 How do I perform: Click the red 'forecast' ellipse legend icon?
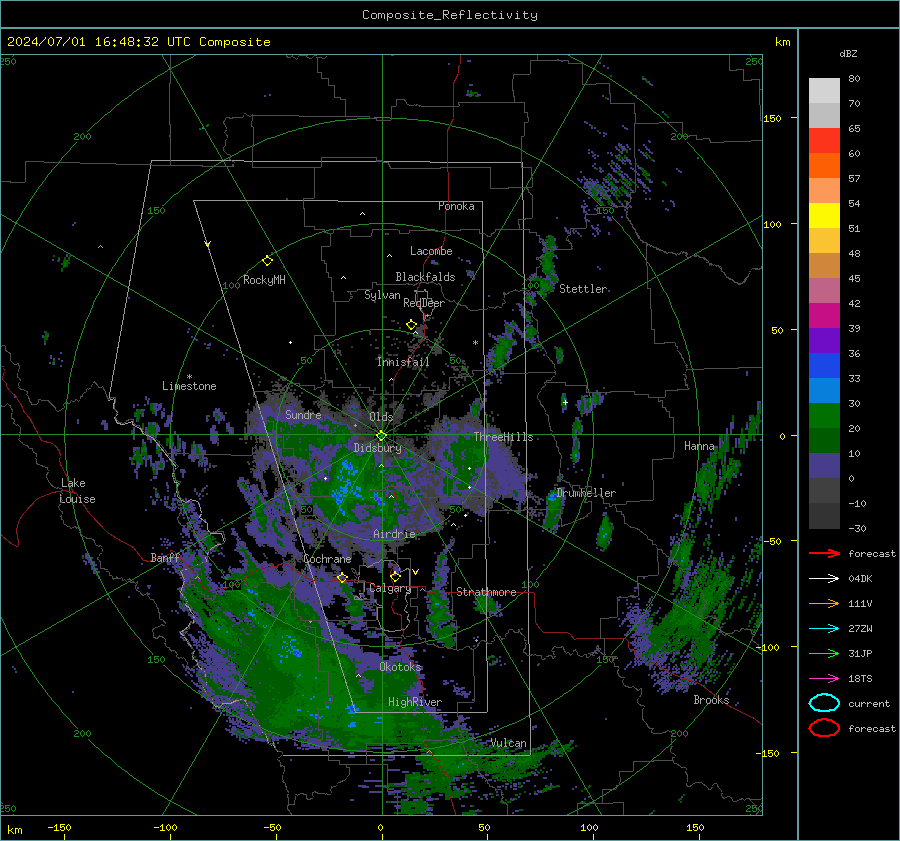point(824,728)
